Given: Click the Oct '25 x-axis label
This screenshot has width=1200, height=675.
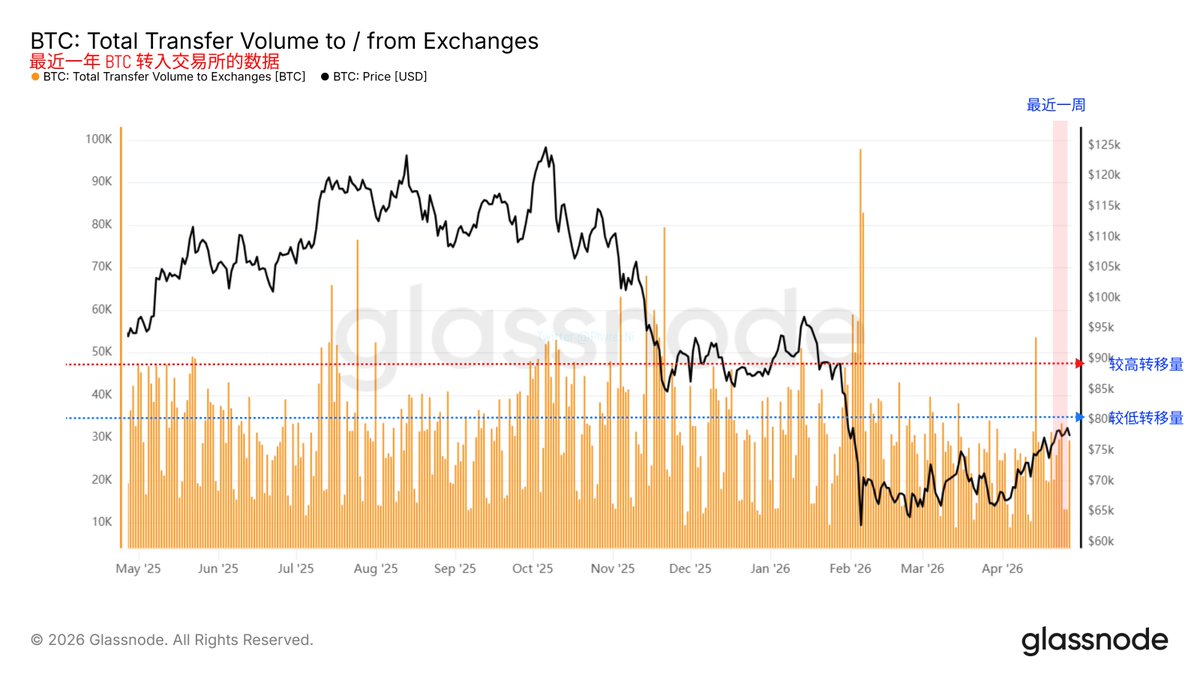Looking at the screenshot, I should pos(532,569).
